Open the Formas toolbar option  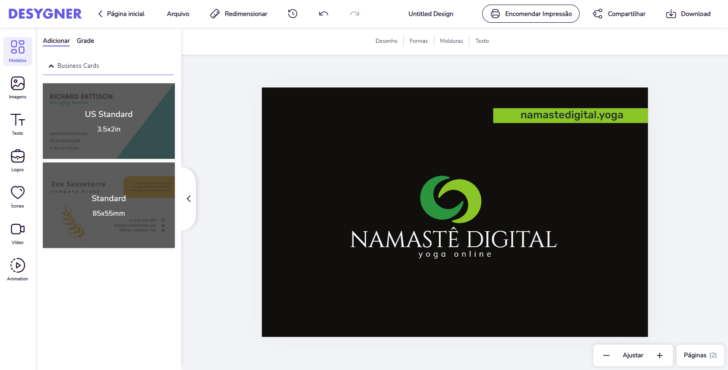click(x=418, y=41)
